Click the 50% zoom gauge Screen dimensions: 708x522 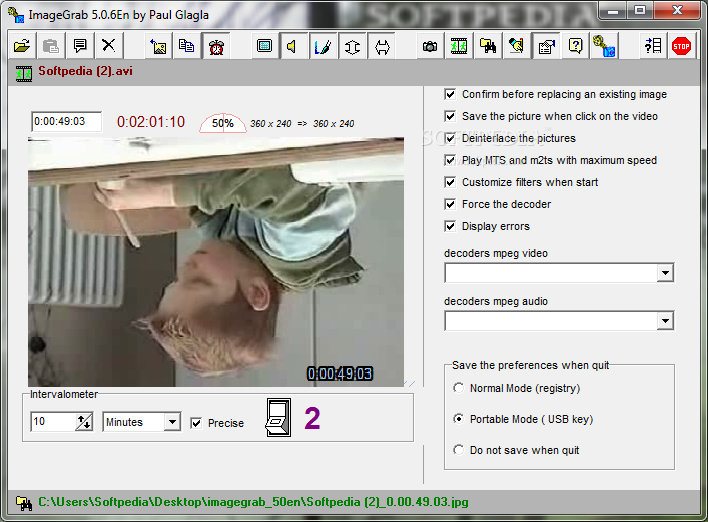click(x=223, y=123)
